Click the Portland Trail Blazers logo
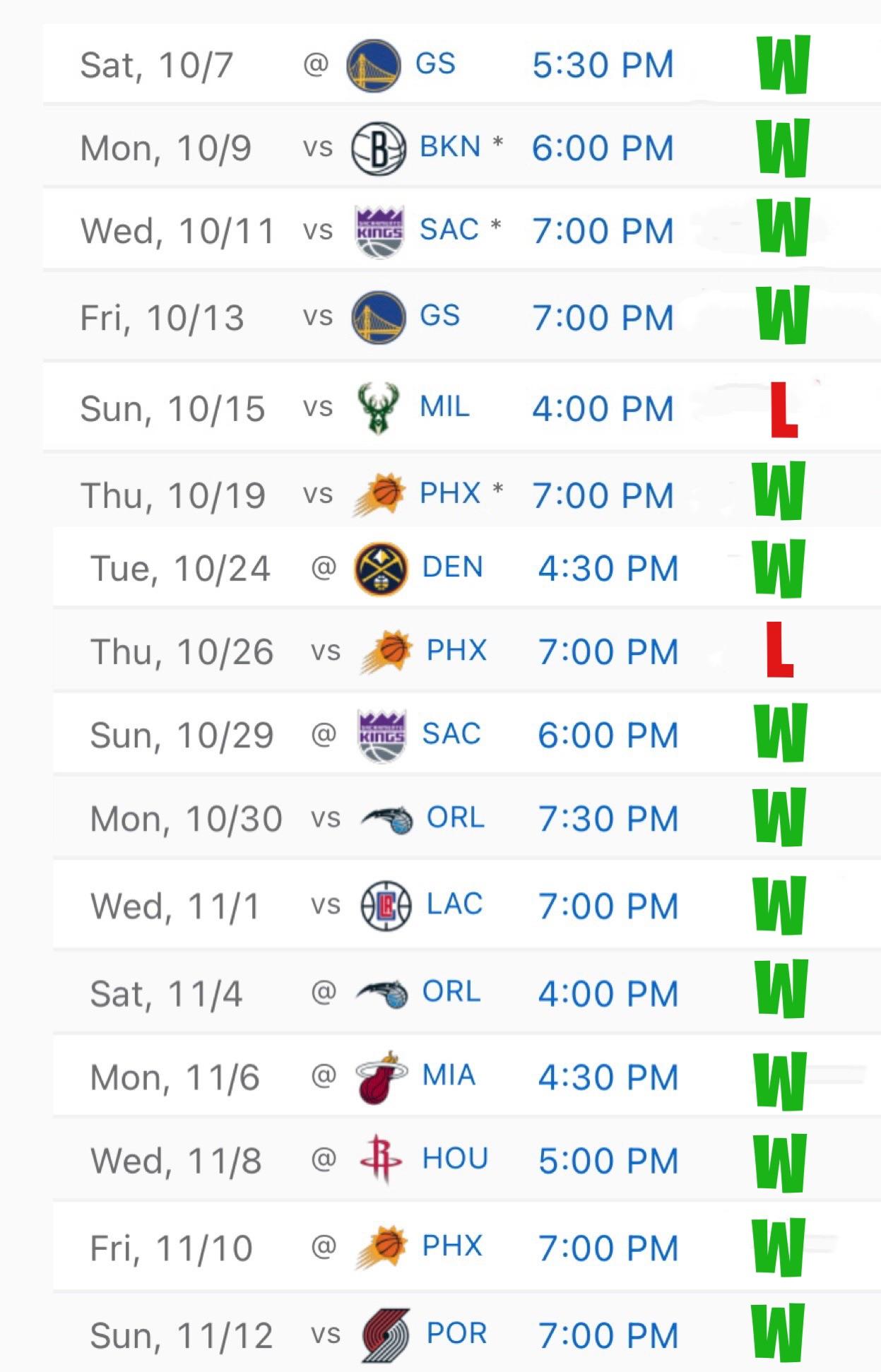The width and height of the screenshot is (881, 1372). pyautogui.click(x=386, y=1335)
